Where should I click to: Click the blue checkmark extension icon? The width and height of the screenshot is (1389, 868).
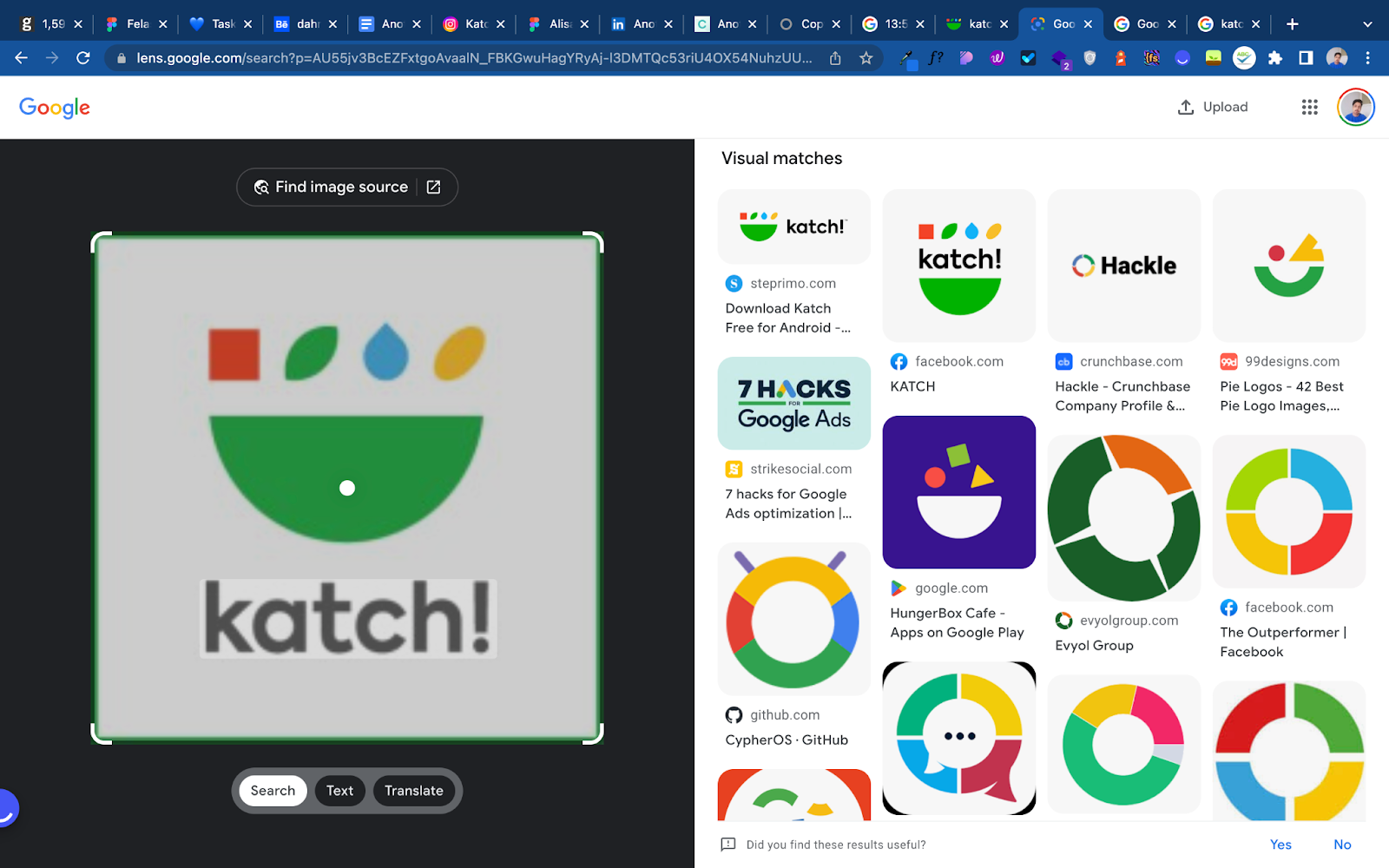tap(1029, 58)
